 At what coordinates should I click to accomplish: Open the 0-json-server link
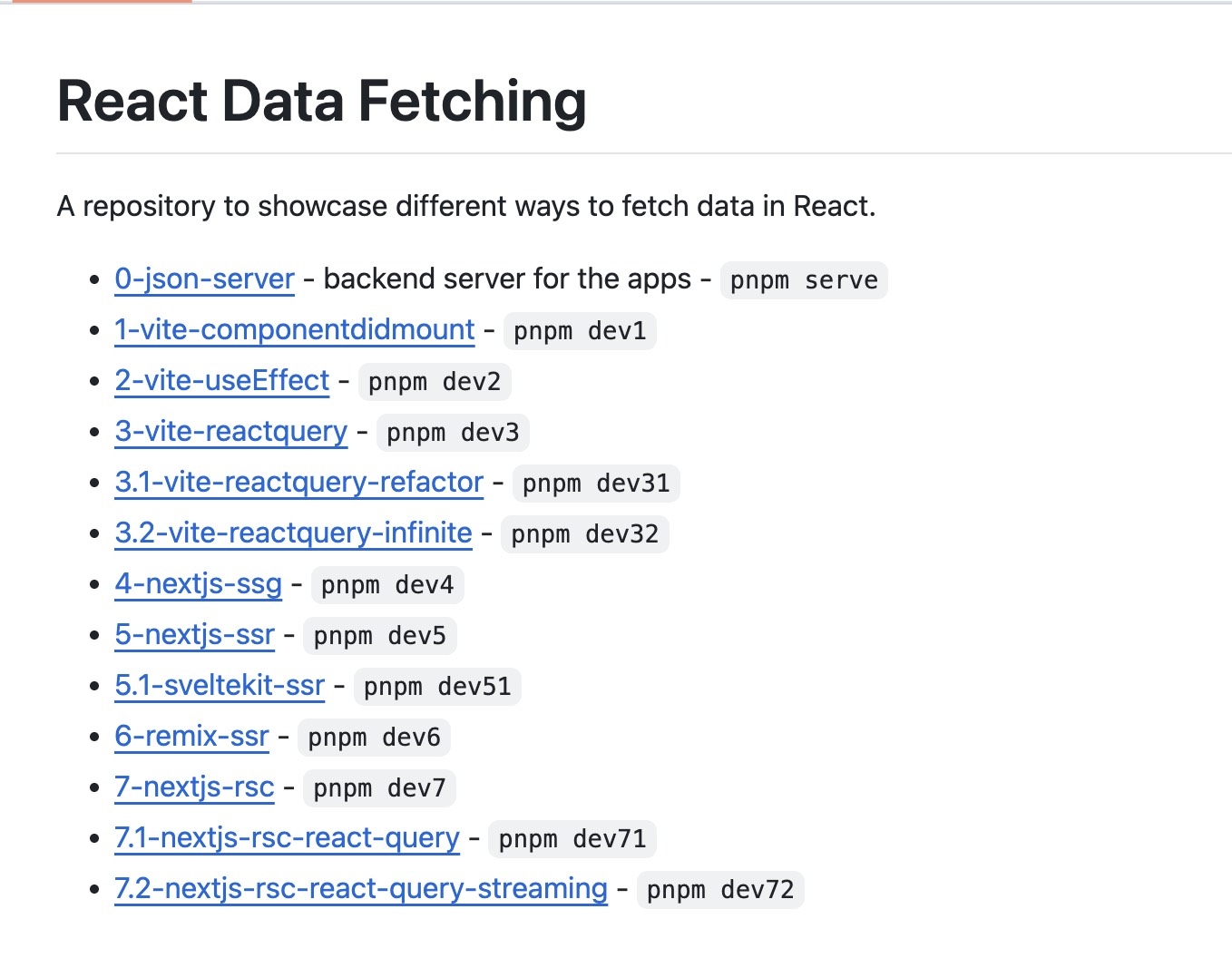tap(204, 279)
